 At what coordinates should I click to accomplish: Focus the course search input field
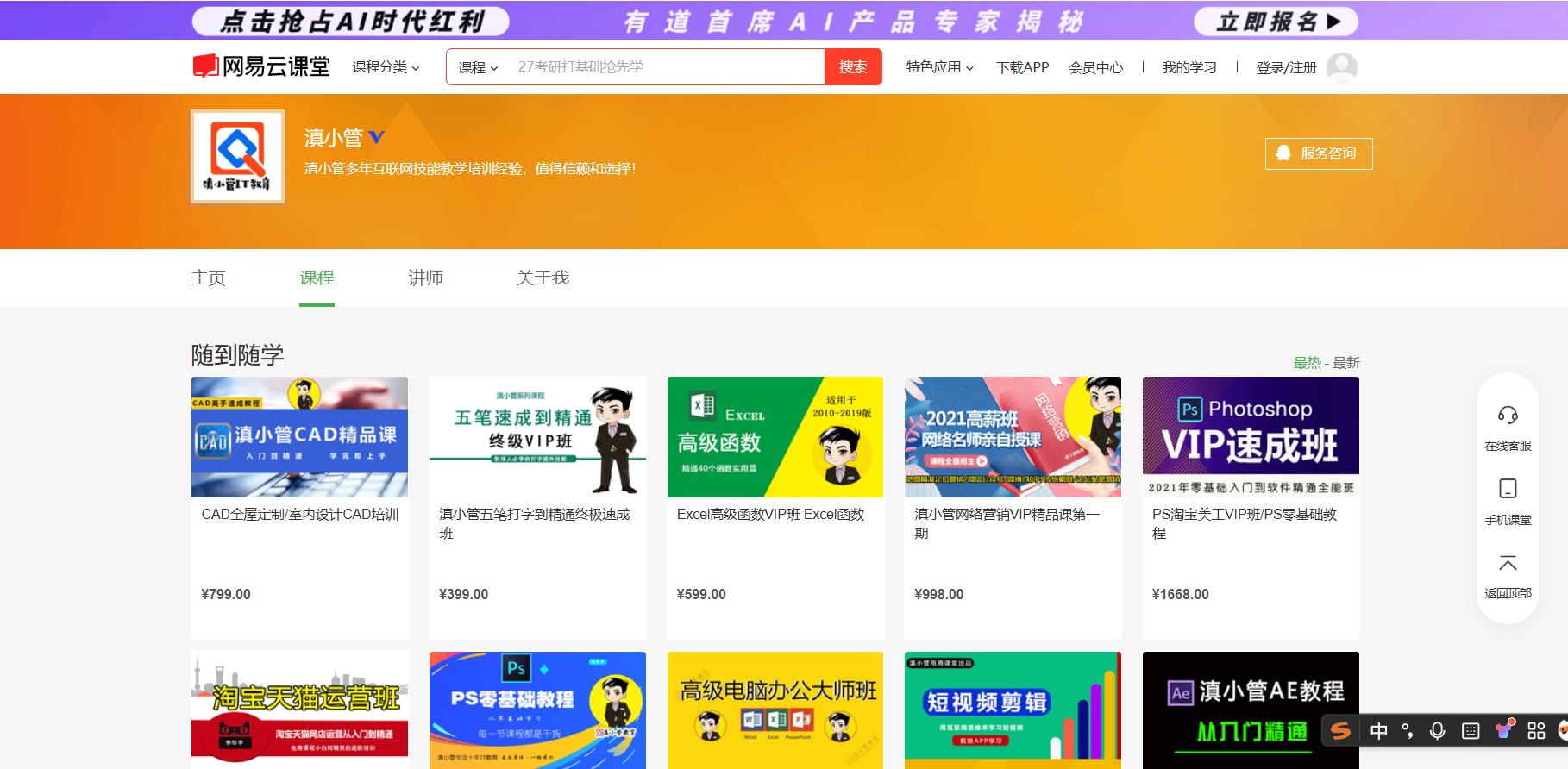(667, 67)
